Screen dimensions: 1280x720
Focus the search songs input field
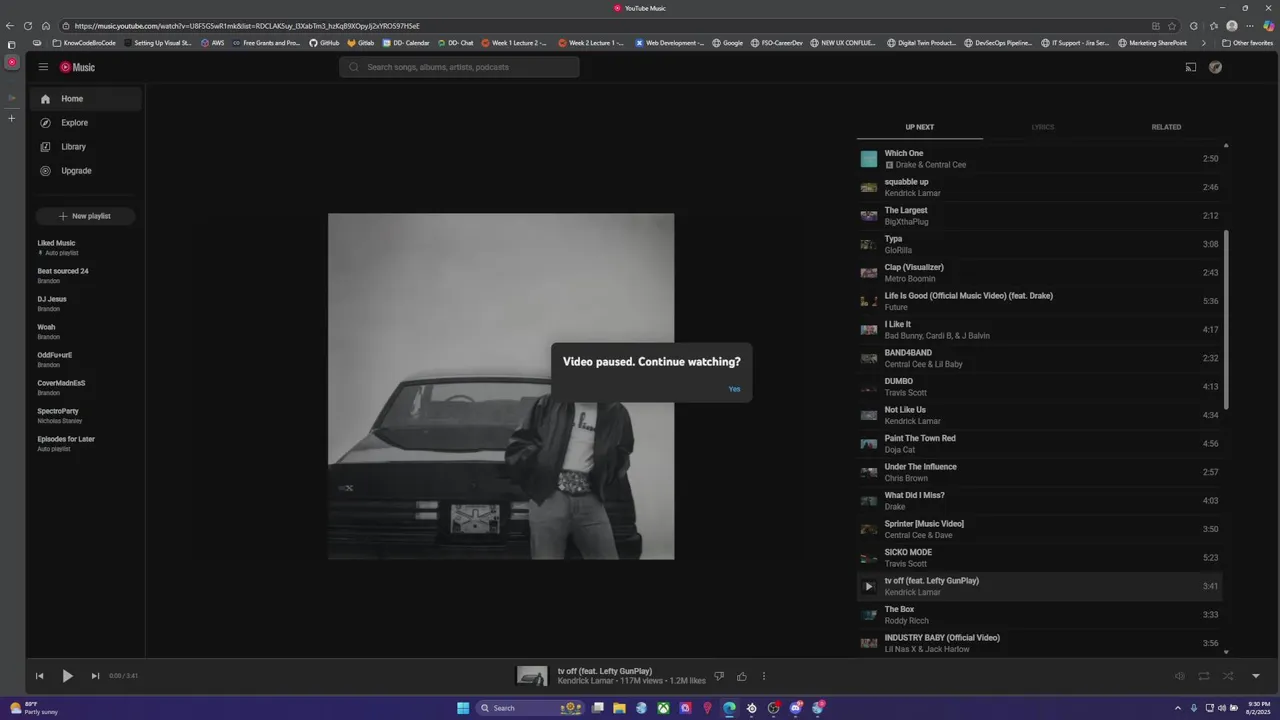[459, 67]
